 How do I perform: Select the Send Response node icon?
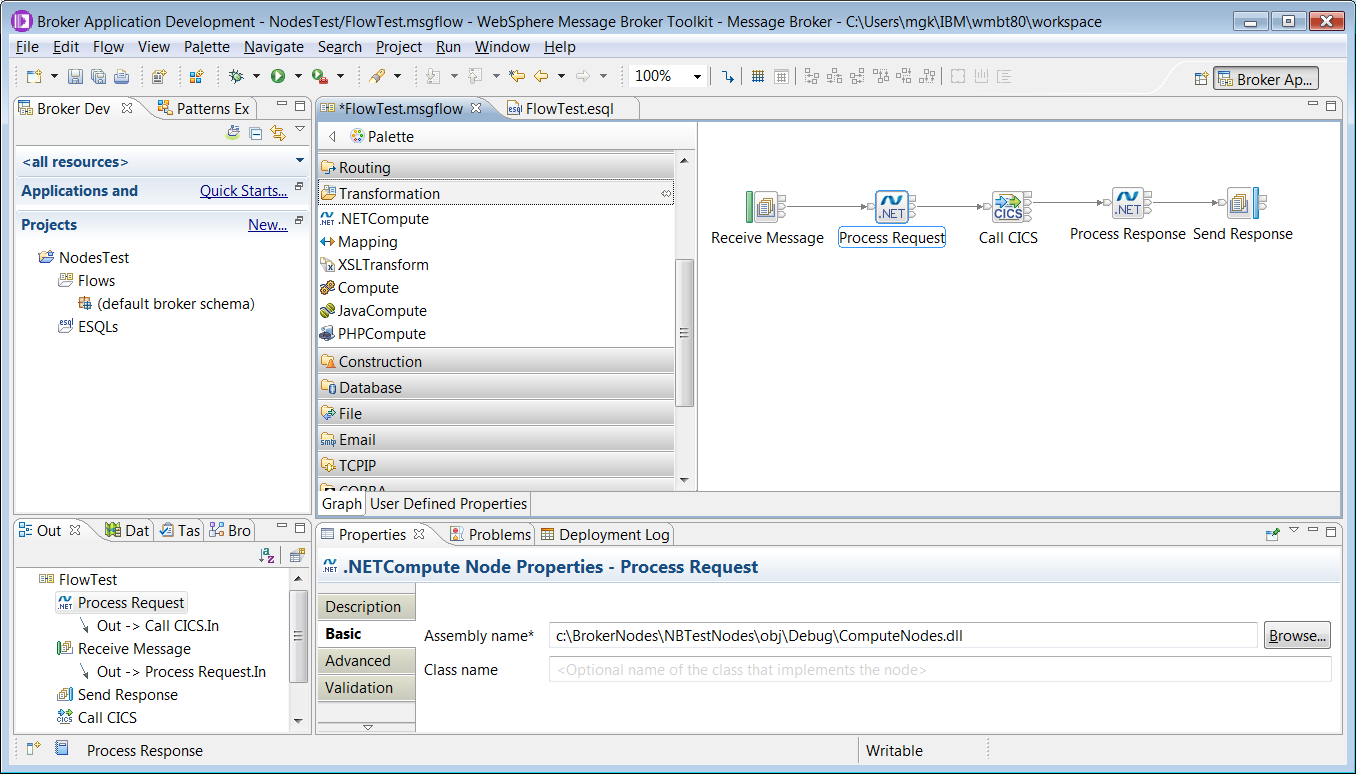click(x=1243, y=204)
